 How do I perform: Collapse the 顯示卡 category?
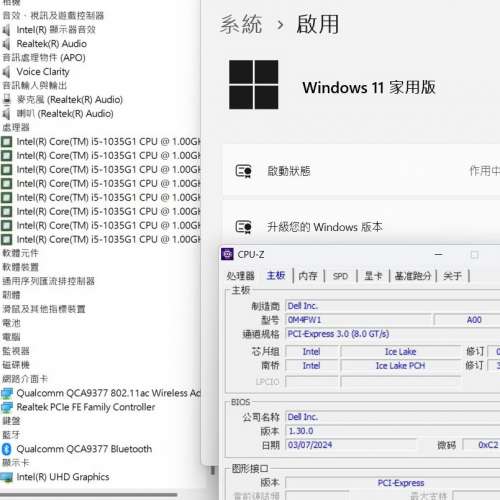(16, 463)
